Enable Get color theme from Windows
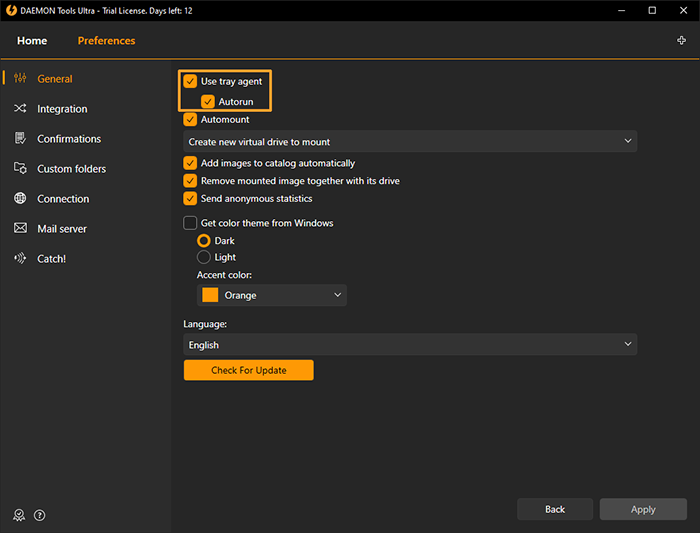This screenshot has height=533, width=700. [190, 223]
